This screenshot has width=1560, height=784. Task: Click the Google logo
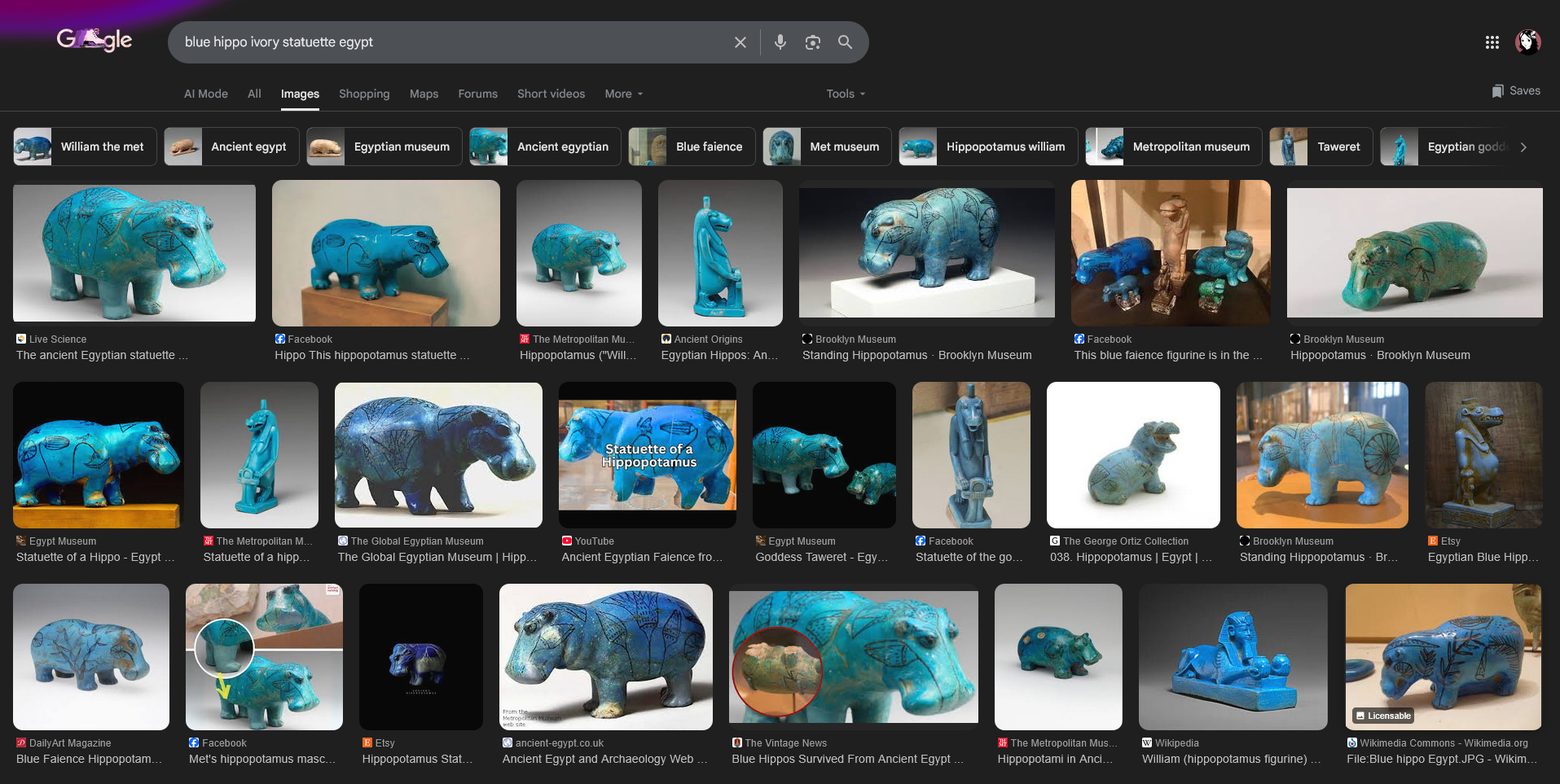94,40
